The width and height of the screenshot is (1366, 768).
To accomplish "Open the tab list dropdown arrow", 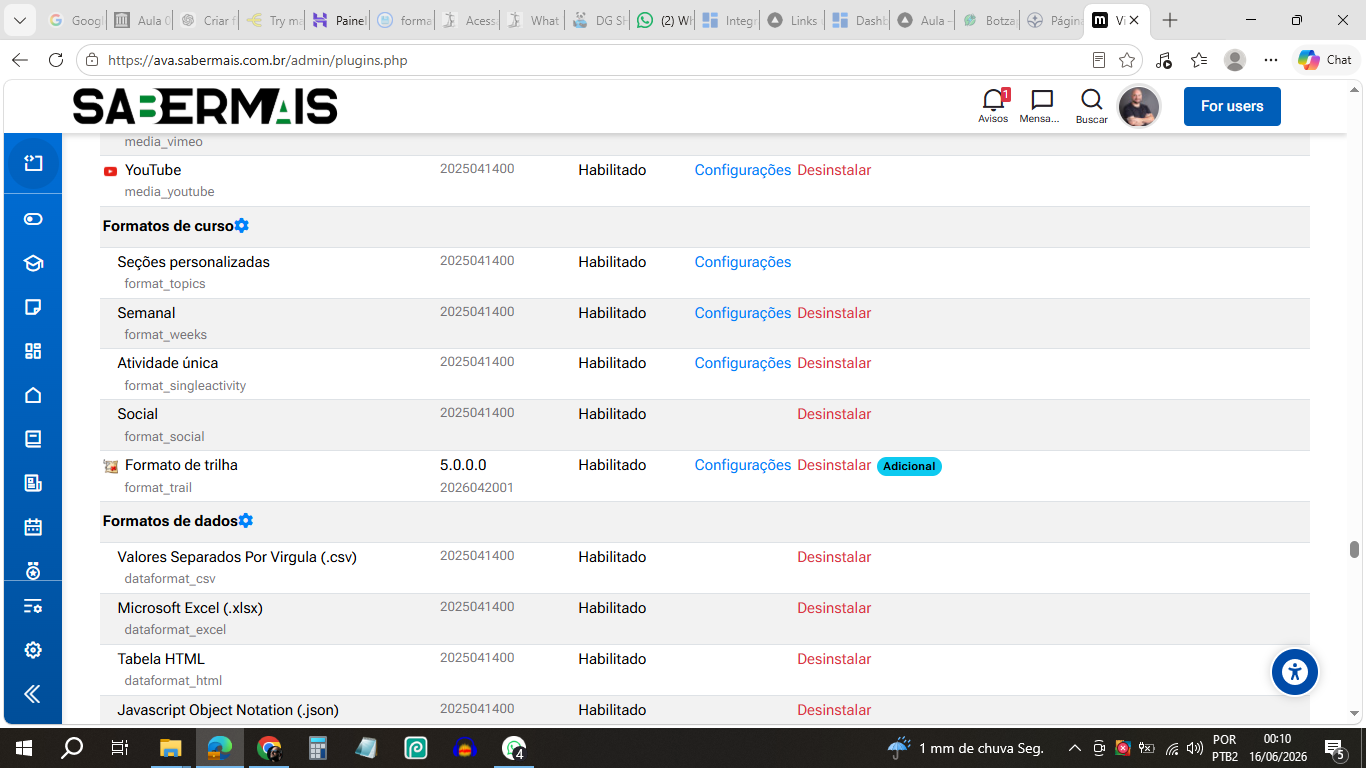I will click(x=19, y=20).
